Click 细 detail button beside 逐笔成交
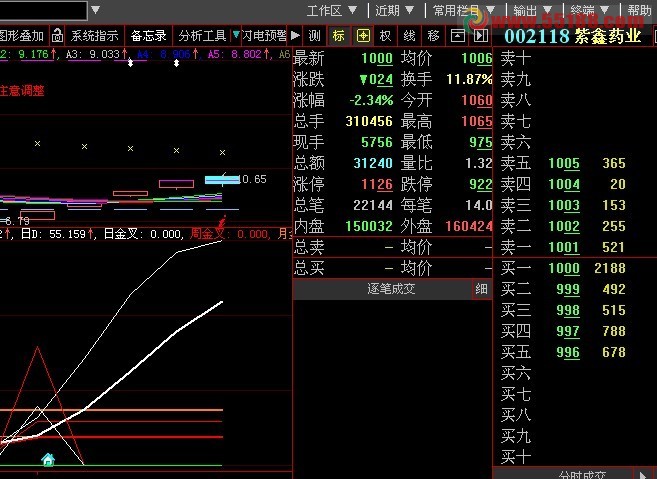 coord(481,289)
